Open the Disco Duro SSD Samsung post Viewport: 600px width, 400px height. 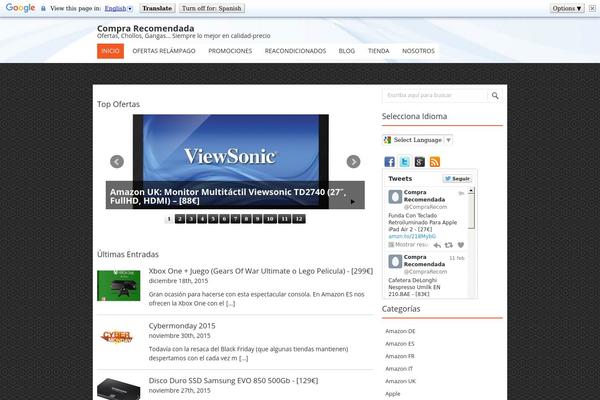pyautogui.click(x=233, y=380)
